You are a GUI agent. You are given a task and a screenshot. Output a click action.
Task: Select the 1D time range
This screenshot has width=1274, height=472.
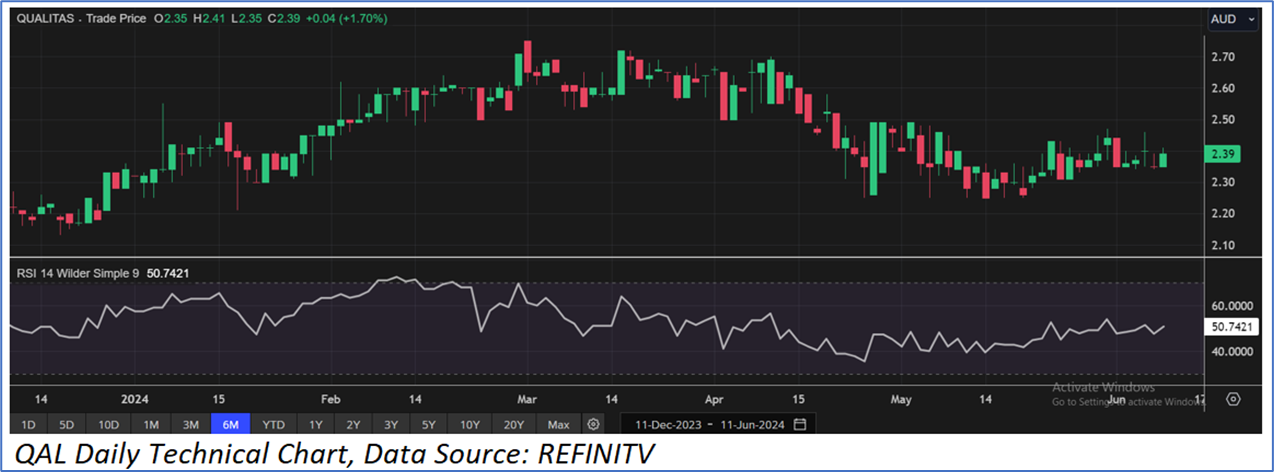click(30, 424)
